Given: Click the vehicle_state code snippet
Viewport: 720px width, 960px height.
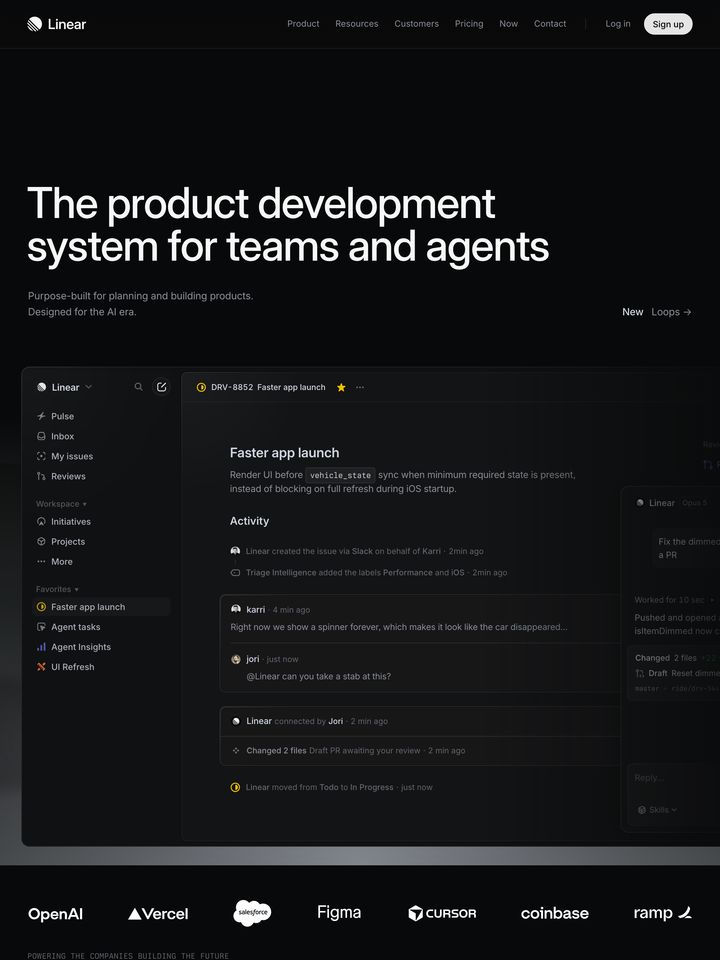Looking at the screenshot, I should click(x=340, y=475).
